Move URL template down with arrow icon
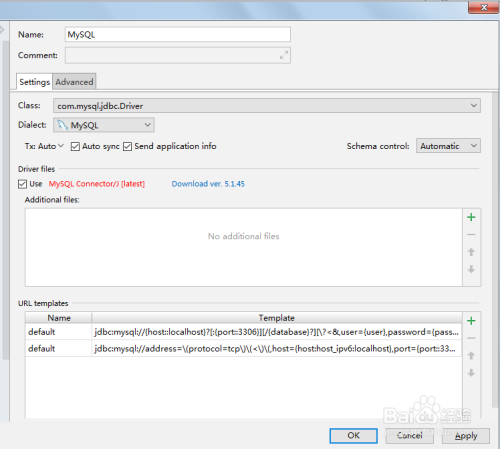This screenshot has width=500, height=449. tap(471, 373)
